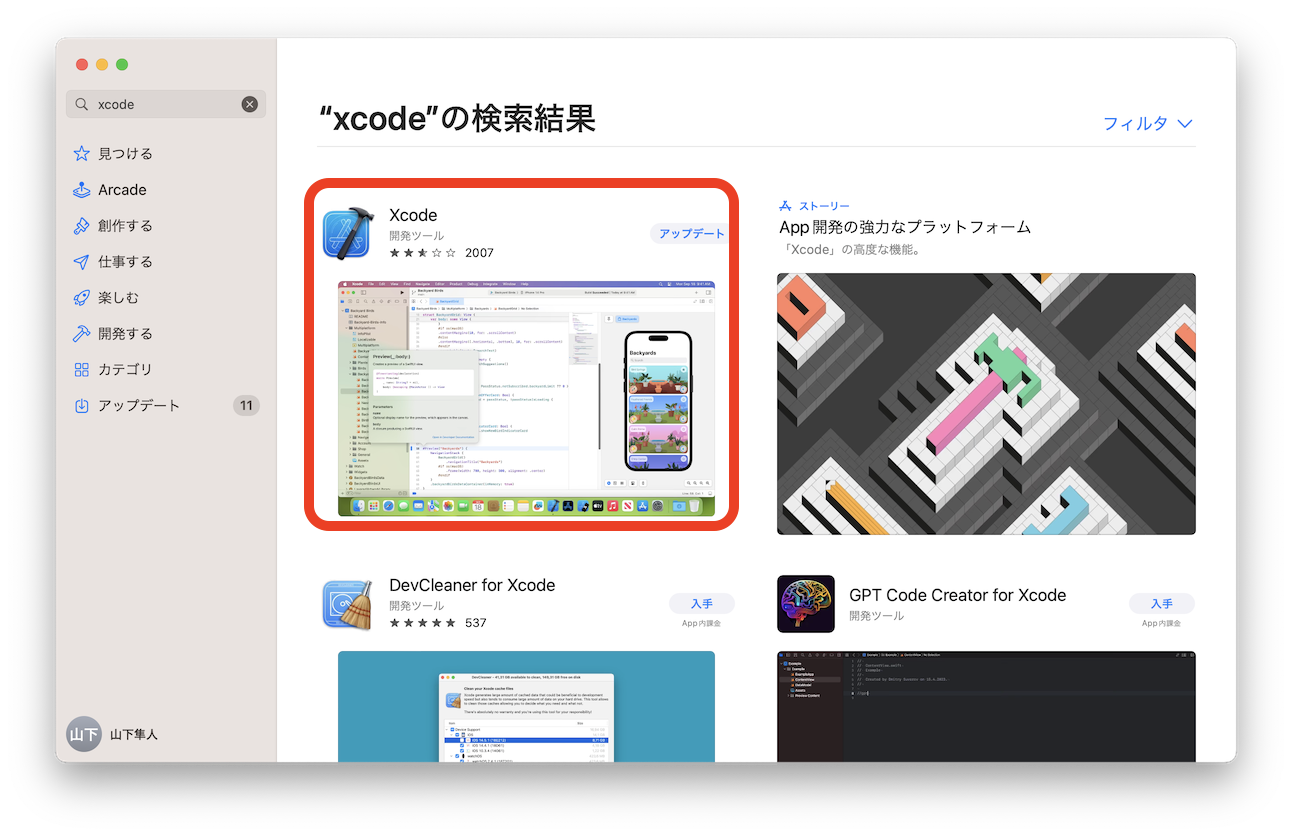The height and width of the screenshot is (836, 1292).
Task: Open the Xcode screenshot preview
Action: point(526,398)
